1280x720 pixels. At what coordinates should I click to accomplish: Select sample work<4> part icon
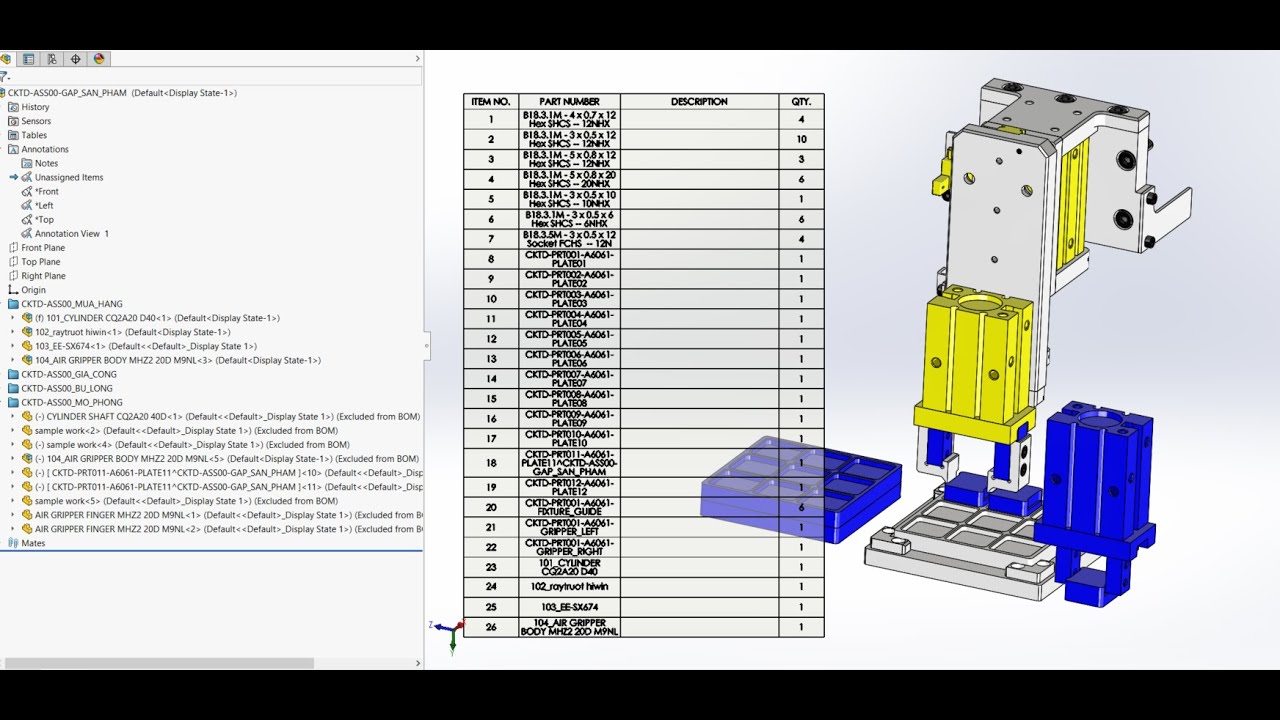point(27,444)
